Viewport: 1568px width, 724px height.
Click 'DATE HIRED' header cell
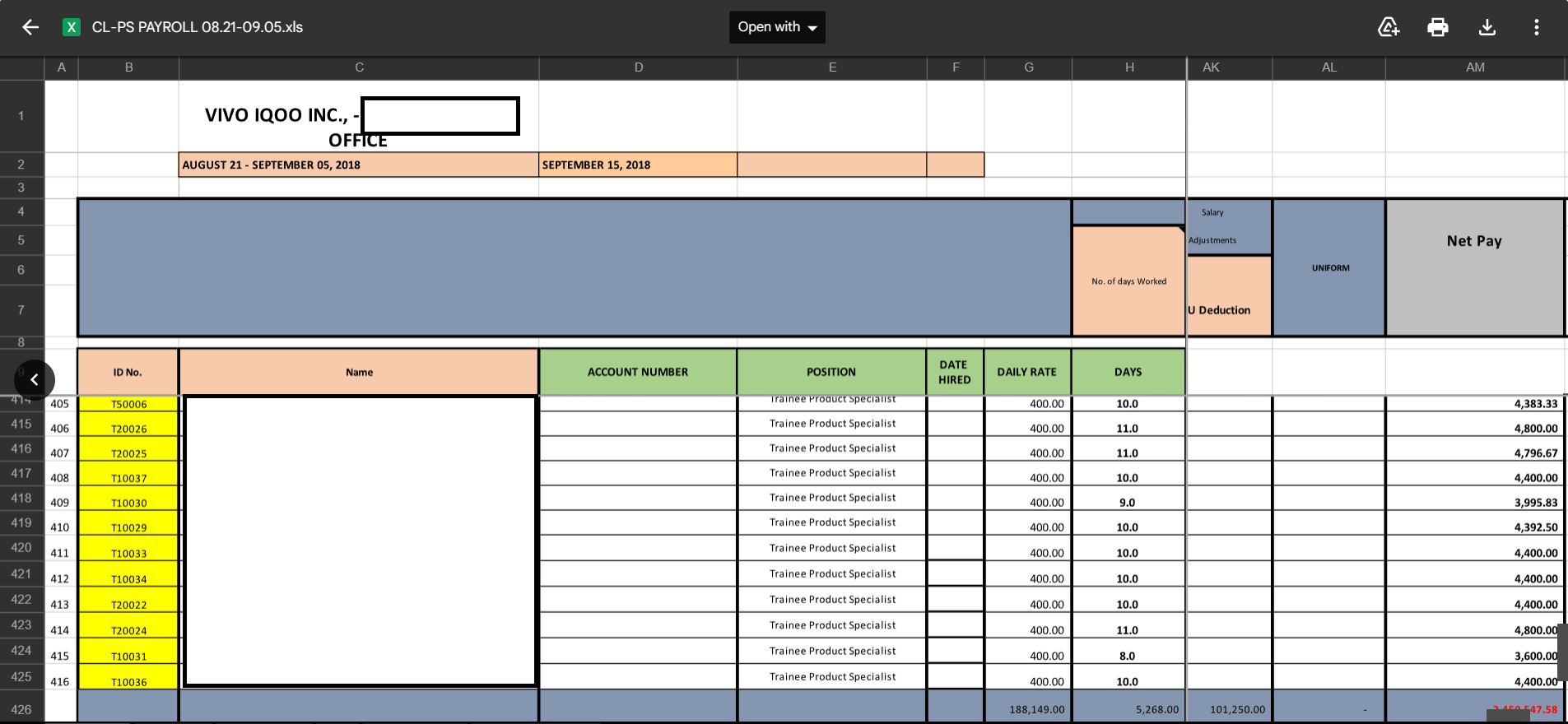pyautogui.click(x=955, y=372)
